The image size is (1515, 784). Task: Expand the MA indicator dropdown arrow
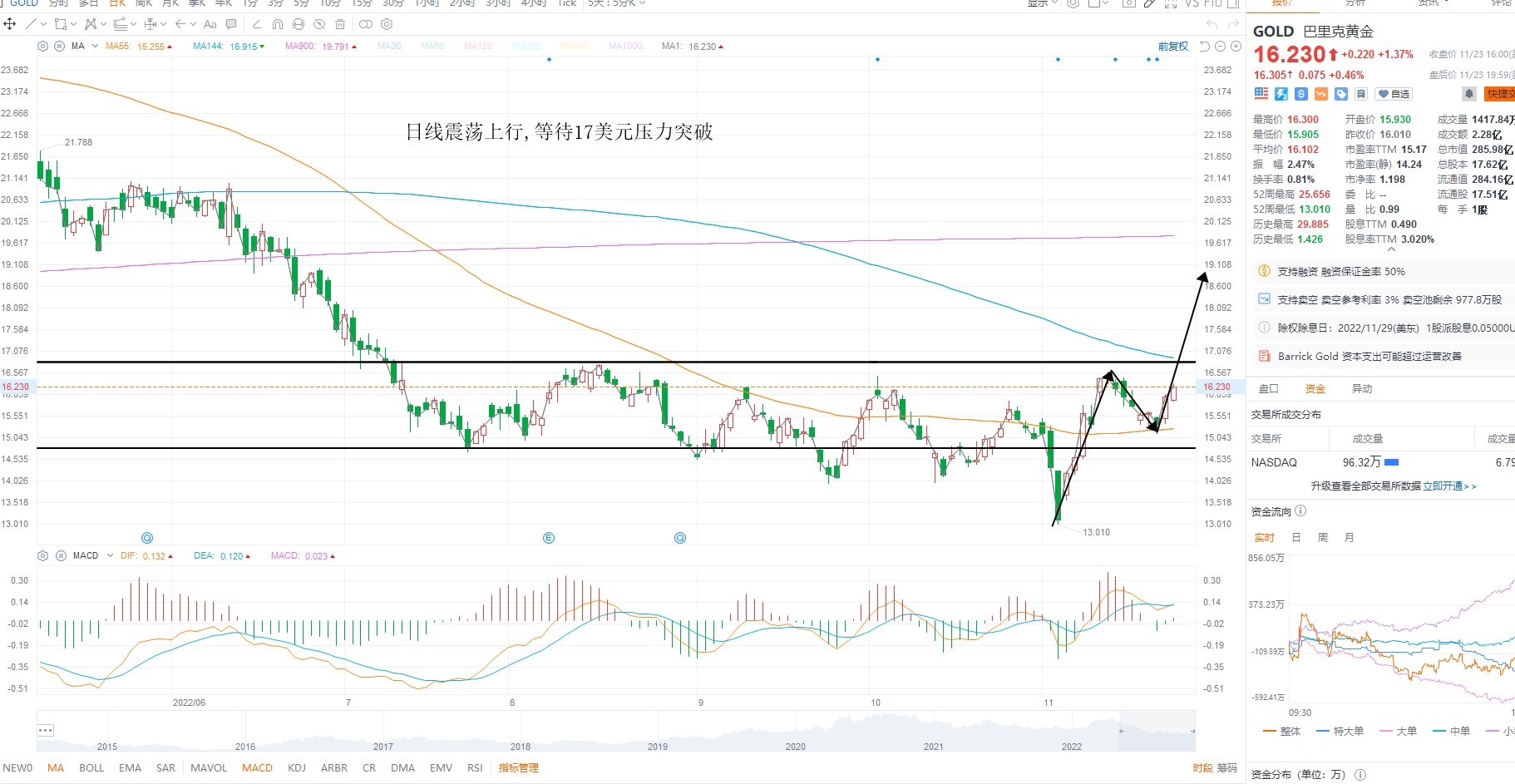(95, 47)
